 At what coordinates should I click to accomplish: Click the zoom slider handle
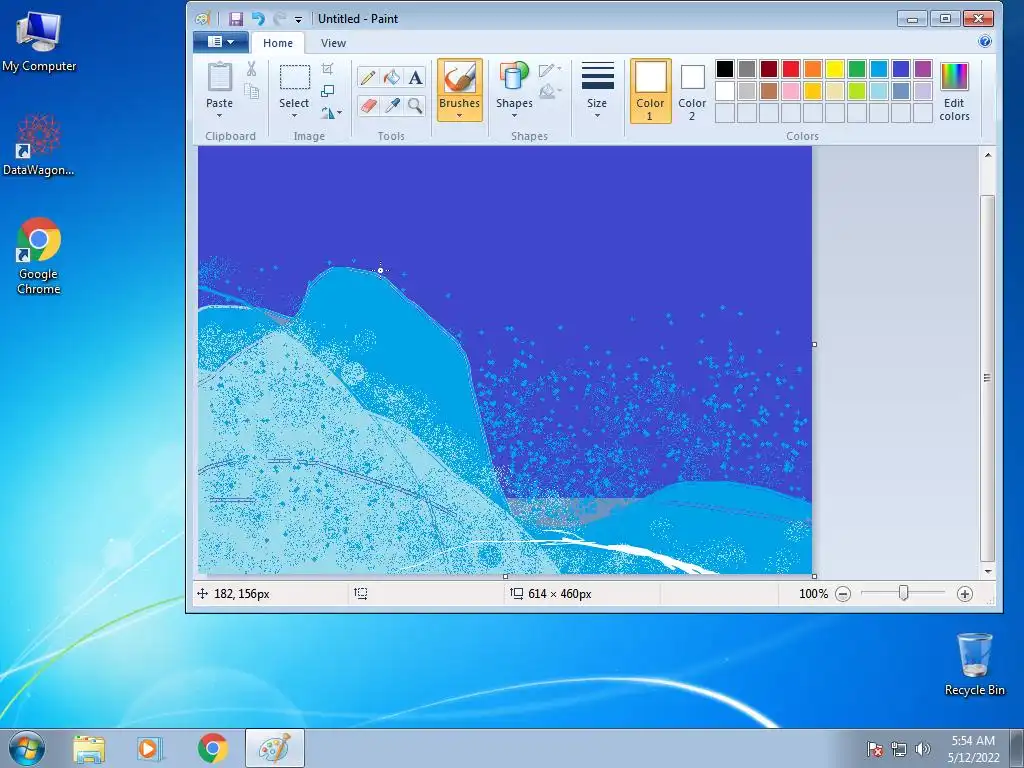903,593
